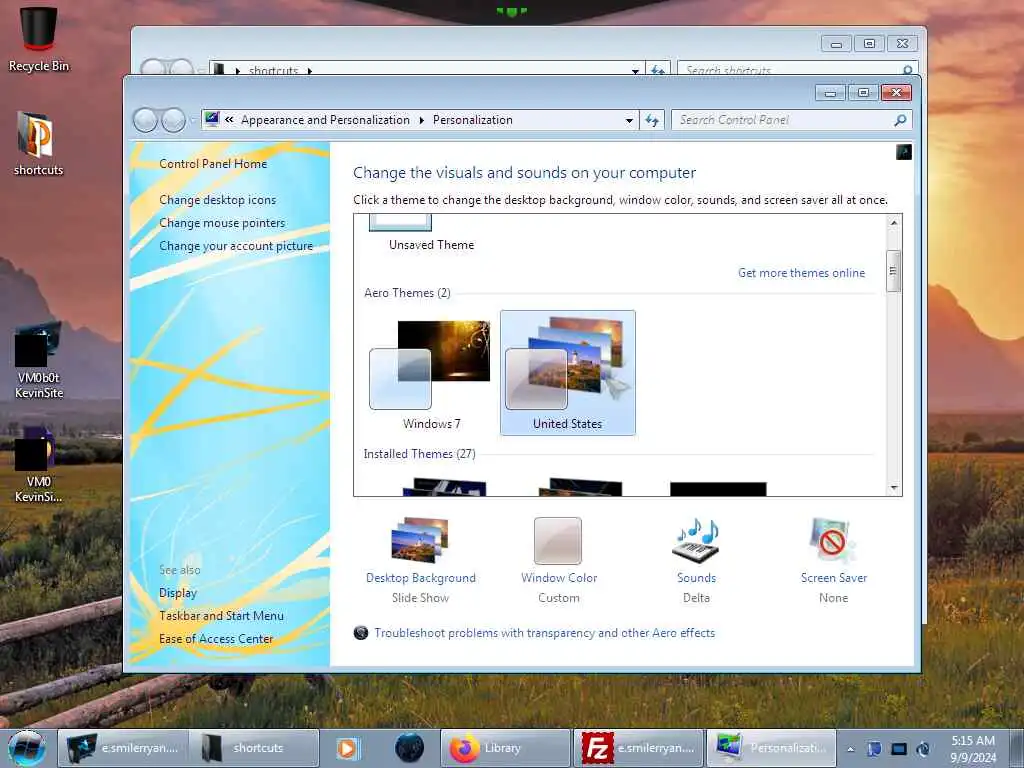Switch to shortcuts taskbar button

(x=254, y=748)
